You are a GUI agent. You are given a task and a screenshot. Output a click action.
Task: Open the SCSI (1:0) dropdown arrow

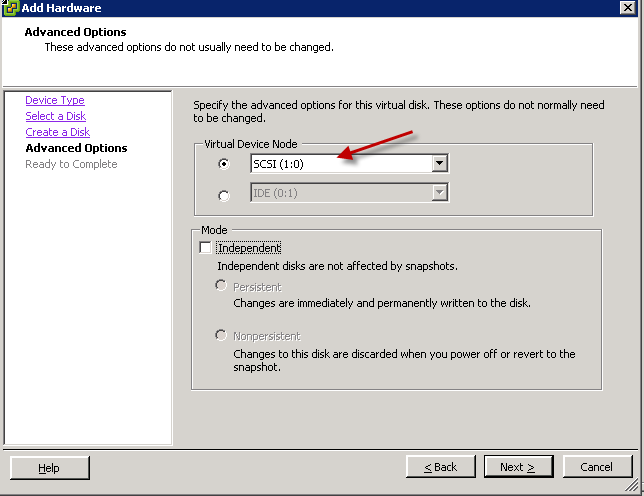[439, 163]
